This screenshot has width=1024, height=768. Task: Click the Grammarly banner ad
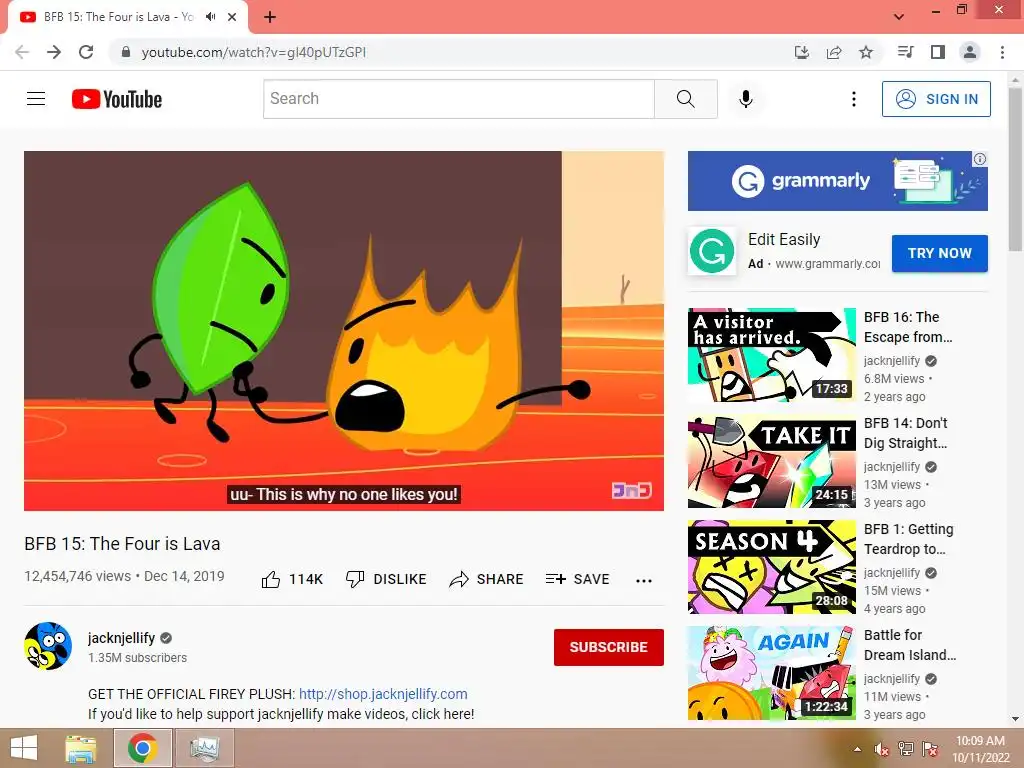coord(837,181)
